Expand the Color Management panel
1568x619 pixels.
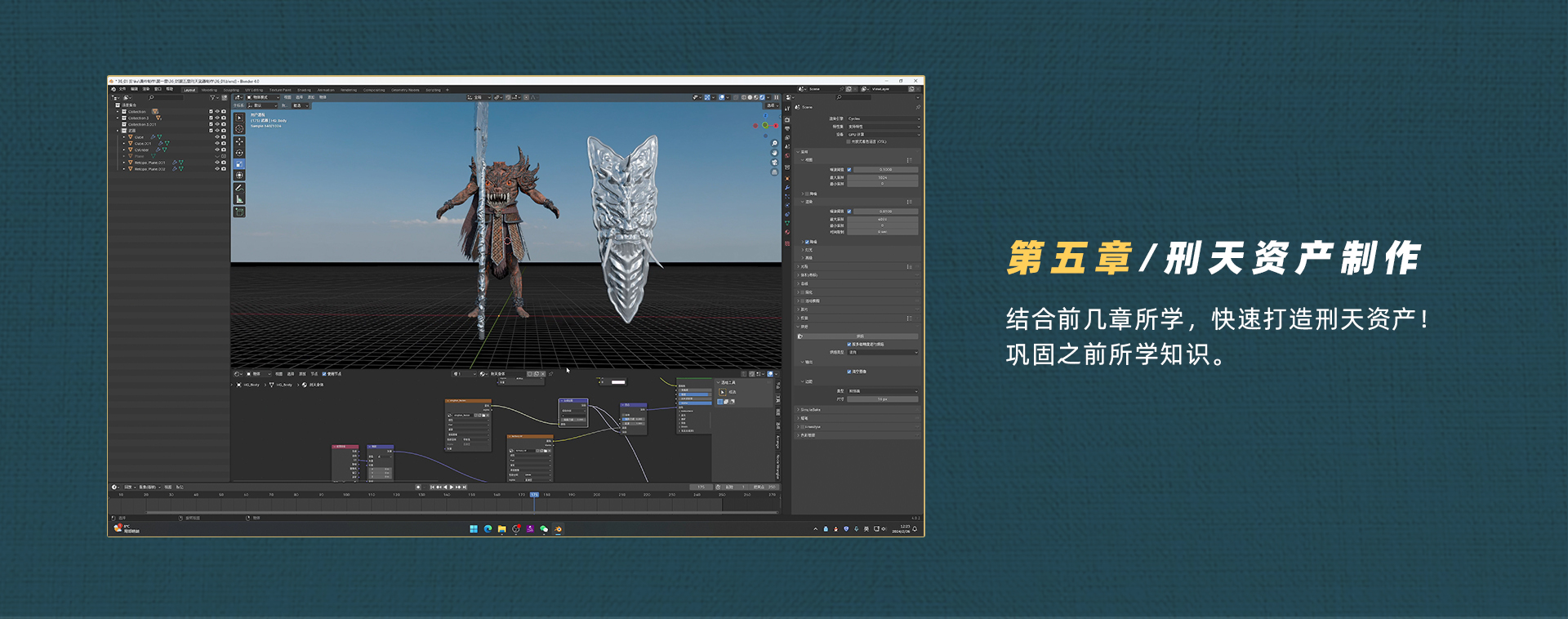coord(857,435)
